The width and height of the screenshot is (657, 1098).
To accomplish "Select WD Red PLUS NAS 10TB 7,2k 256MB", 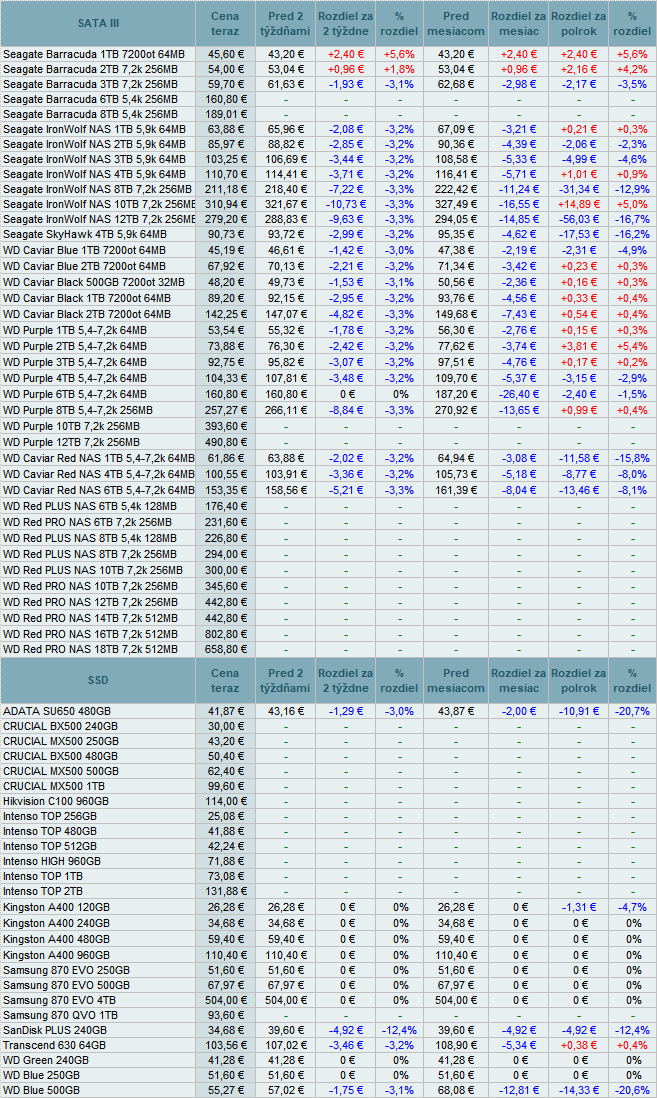I will tap(92, 571).
